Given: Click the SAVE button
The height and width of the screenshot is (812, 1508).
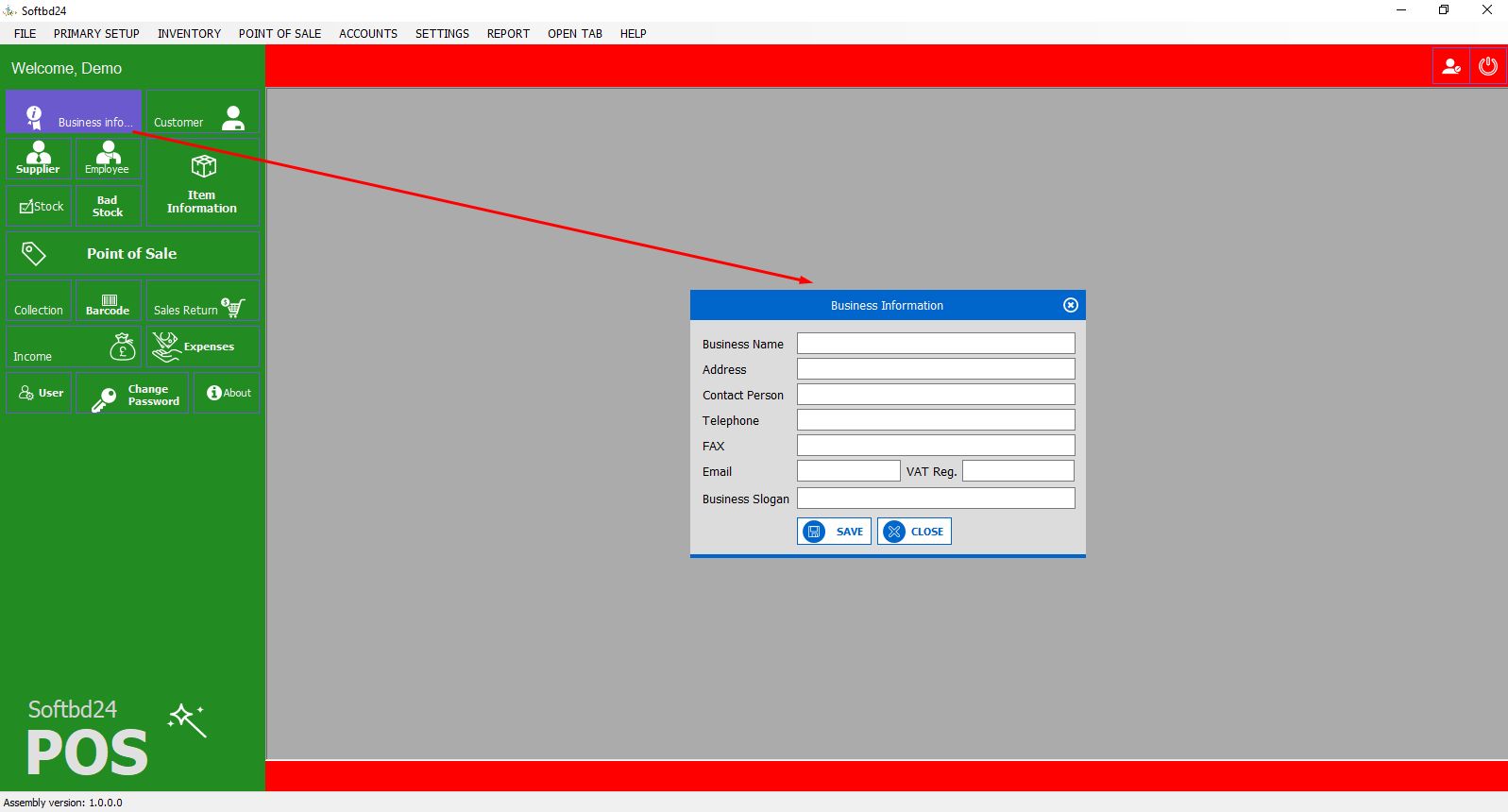Looking at the screenshot, I should tap(834, 532).
